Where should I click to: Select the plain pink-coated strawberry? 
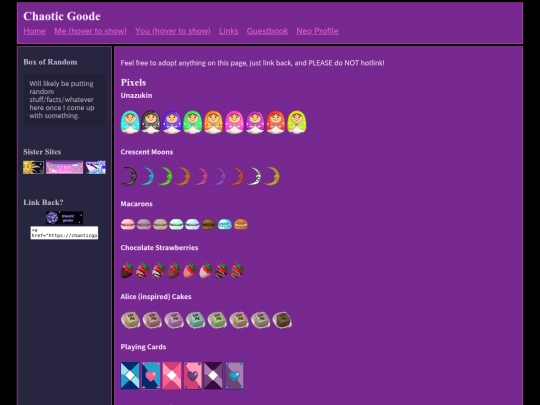190,271
